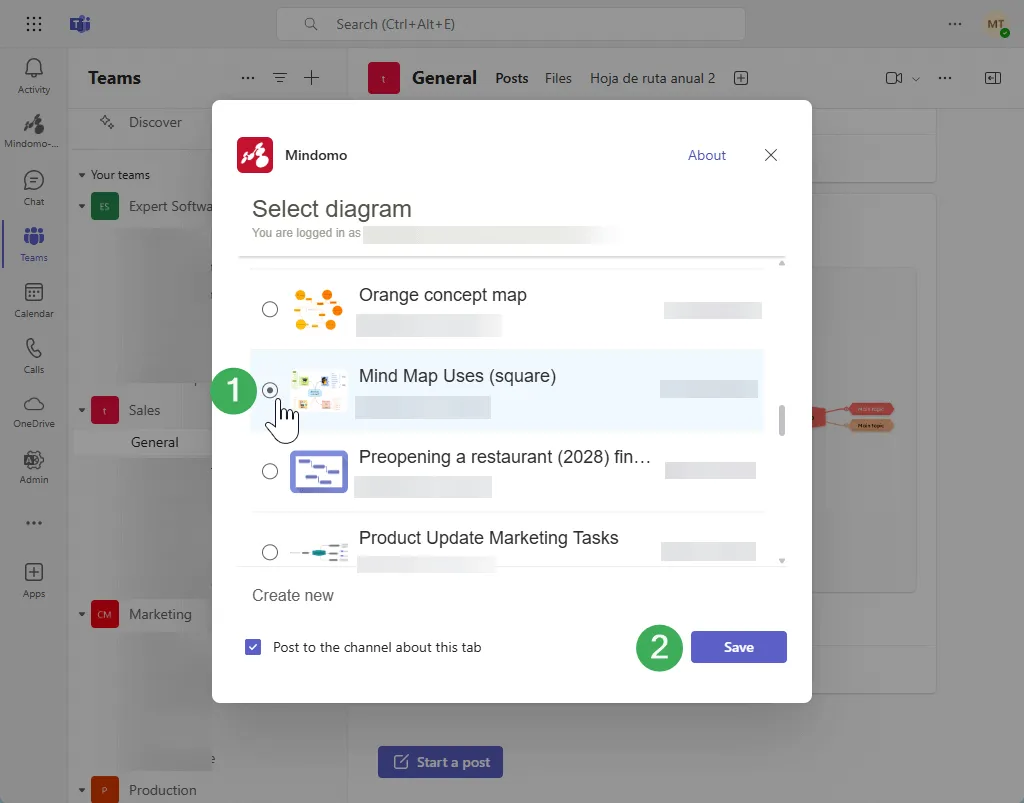Image resolution: width=1024 pixels, height=803 pixels.
Task: Click the Production team avatar icon
Action: [104, 789]
